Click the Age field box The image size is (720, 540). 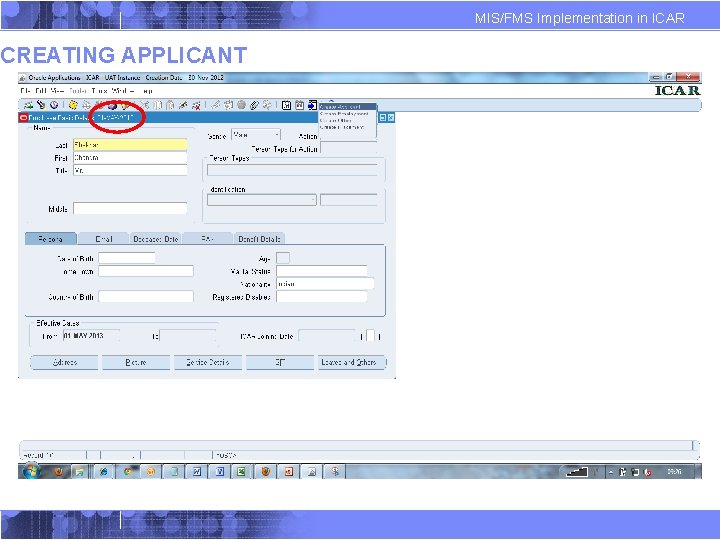(x=283, y=258)
